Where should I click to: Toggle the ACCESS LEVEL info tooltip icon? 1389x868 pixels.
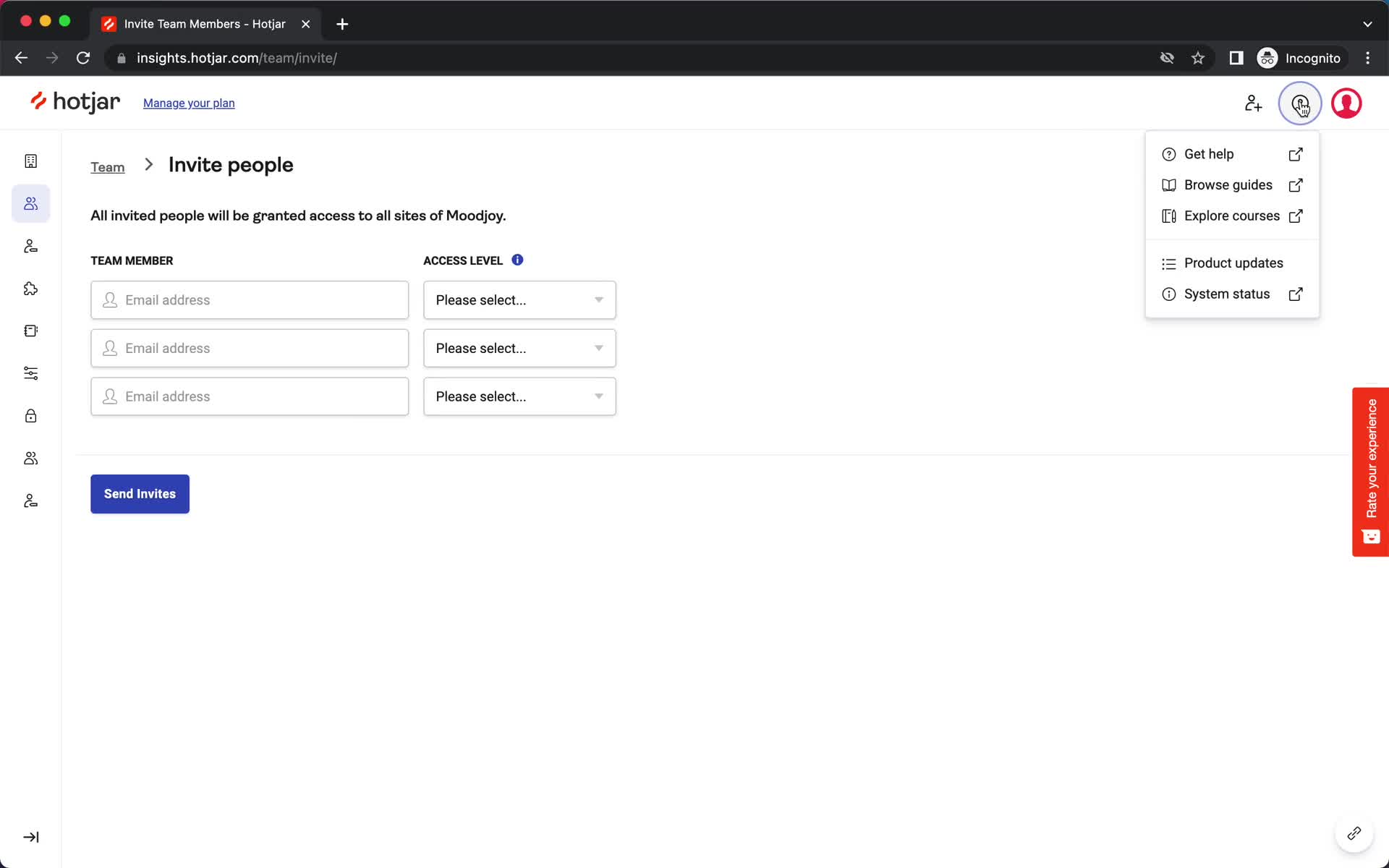(x=517, y=260)
